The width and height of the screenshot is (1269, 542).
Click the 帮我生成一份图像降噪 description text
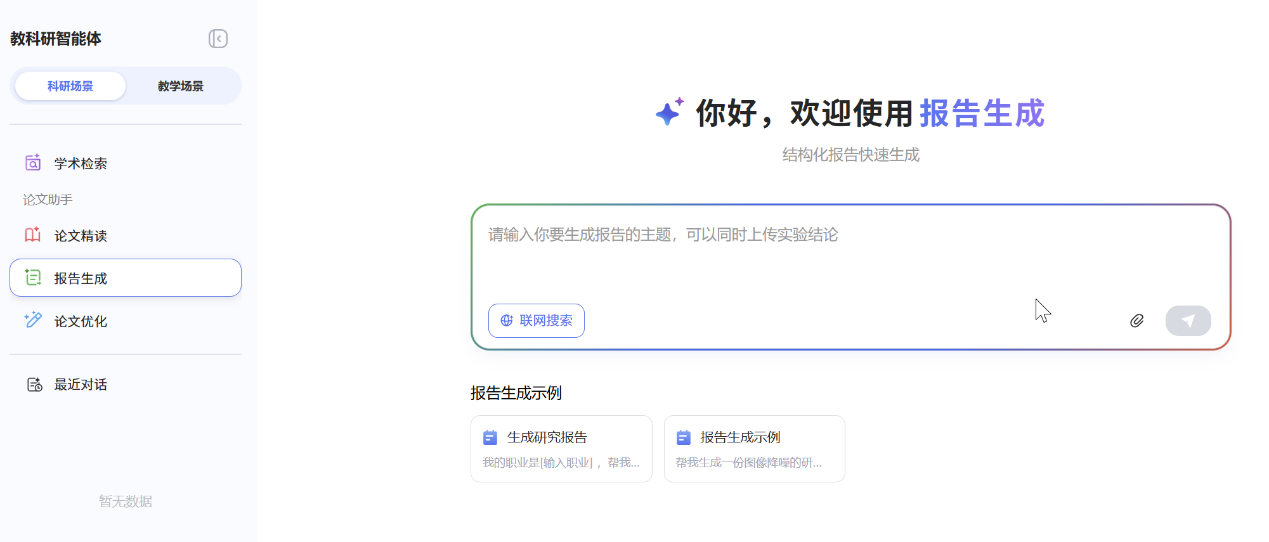(750, 463)
